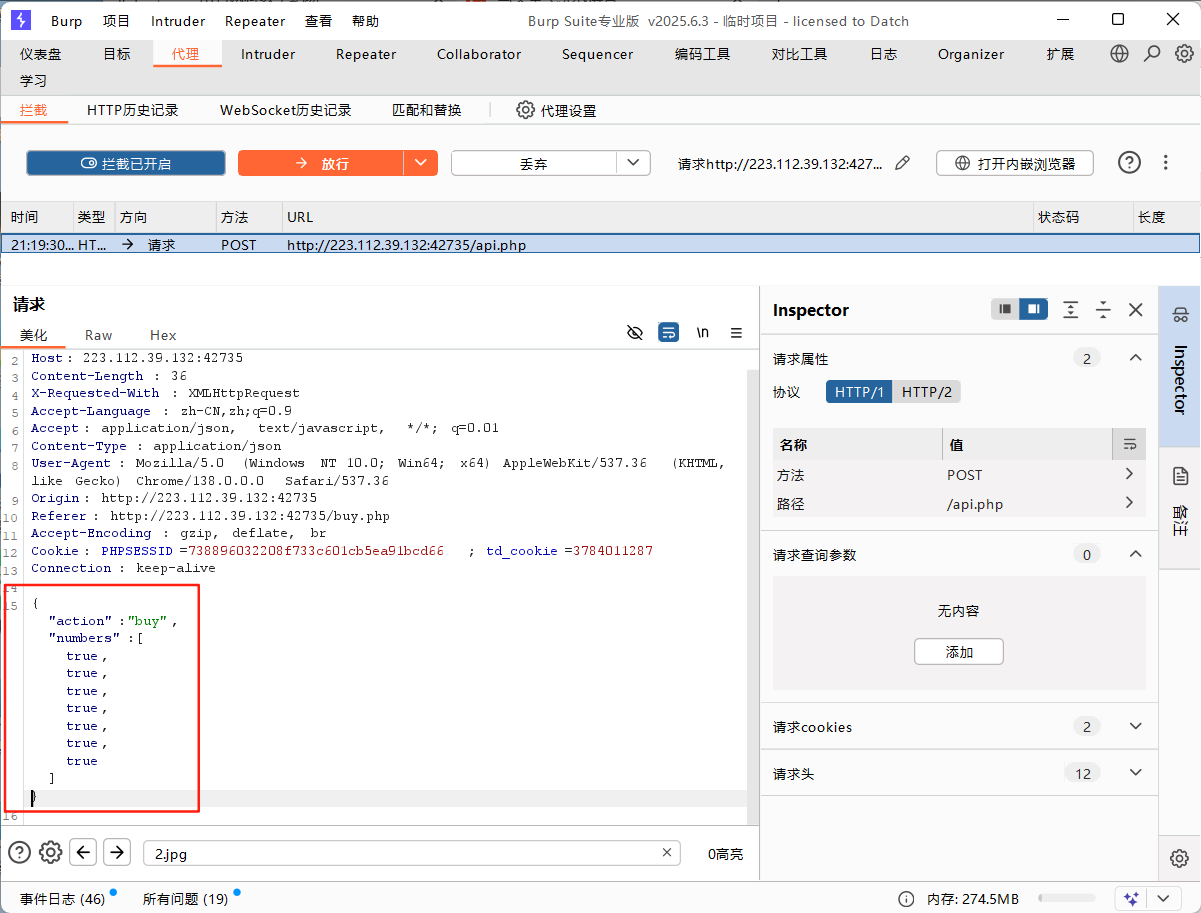Click the 丢弃 drop button
This screenshot has height=913, width=1201.
(534, 163)
